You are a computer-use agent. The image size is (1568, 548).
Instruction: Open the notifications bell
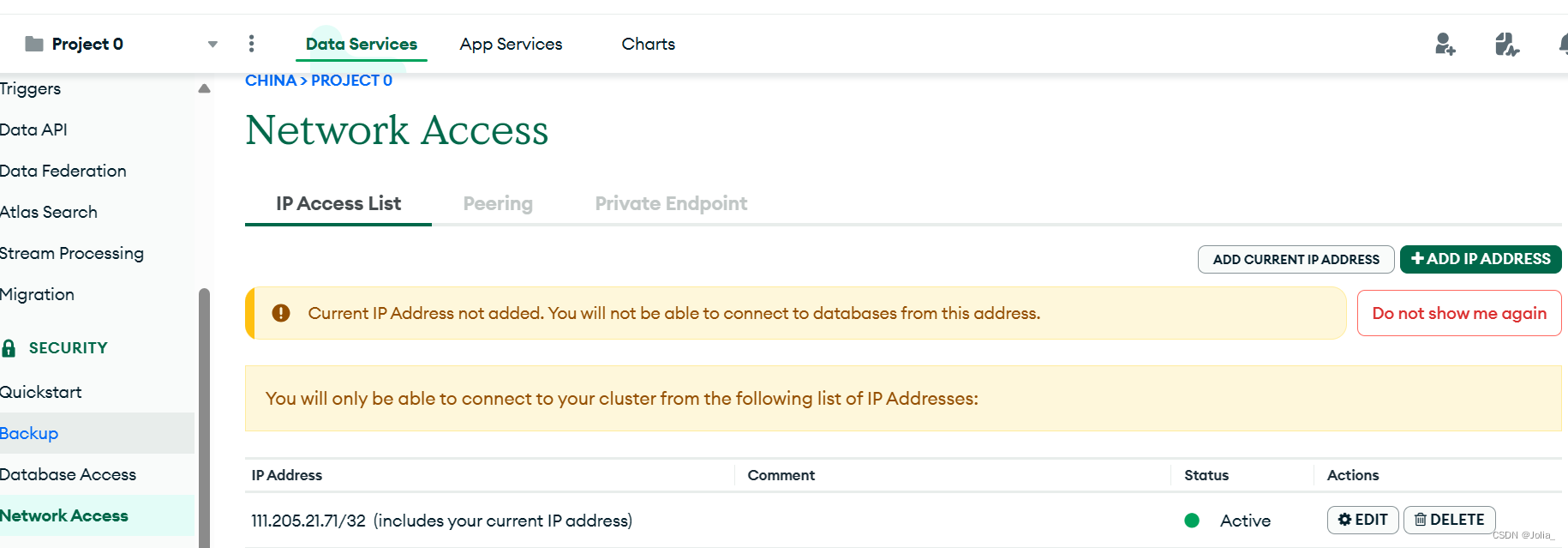(1561, 45)
